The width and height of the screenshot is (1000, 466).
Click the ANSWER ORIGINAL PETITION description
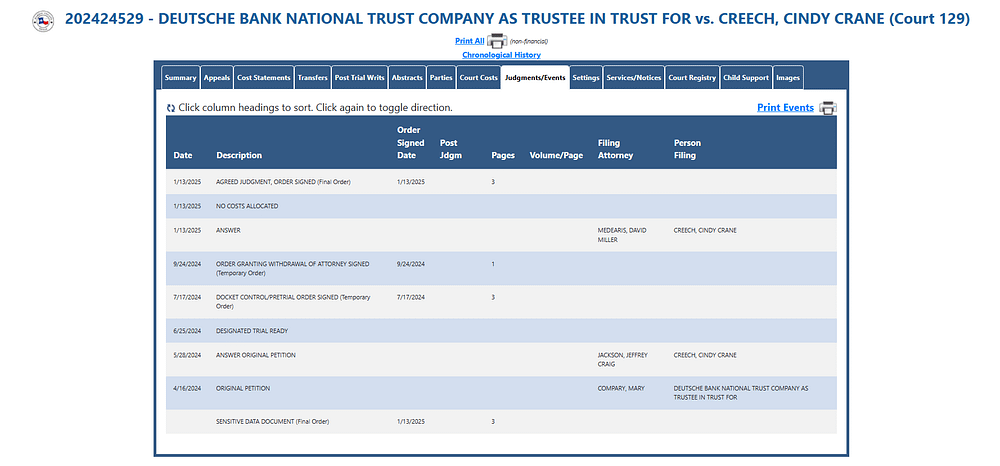[x=256, y=355]
